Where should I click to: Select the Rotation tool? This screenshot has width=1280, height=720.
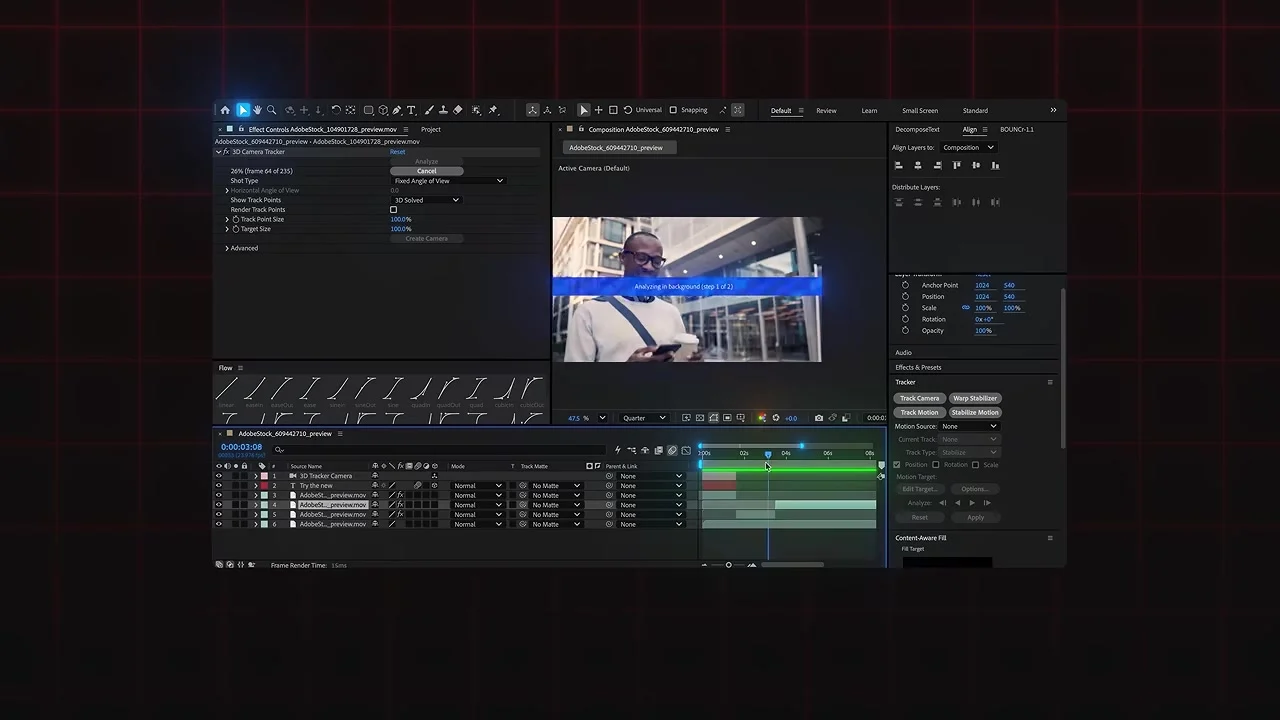click(x=336, y=110)
